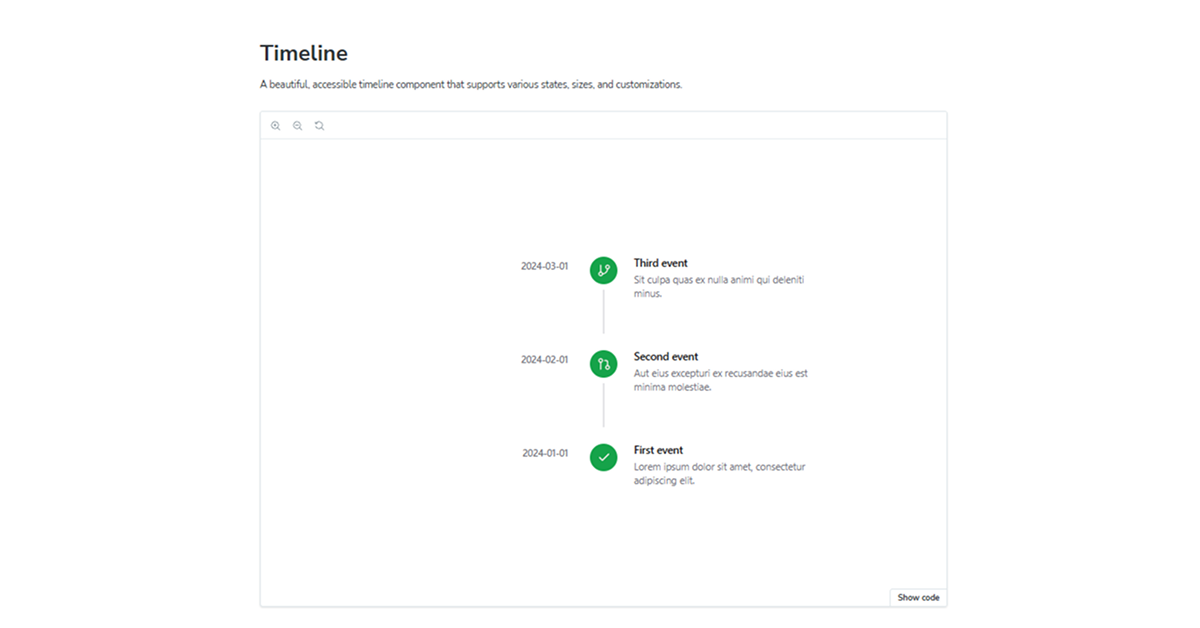The height and width of the screenshot is (628, 1200).
Task: Select the zoom out magnifier icon
Action: point(297,125)
